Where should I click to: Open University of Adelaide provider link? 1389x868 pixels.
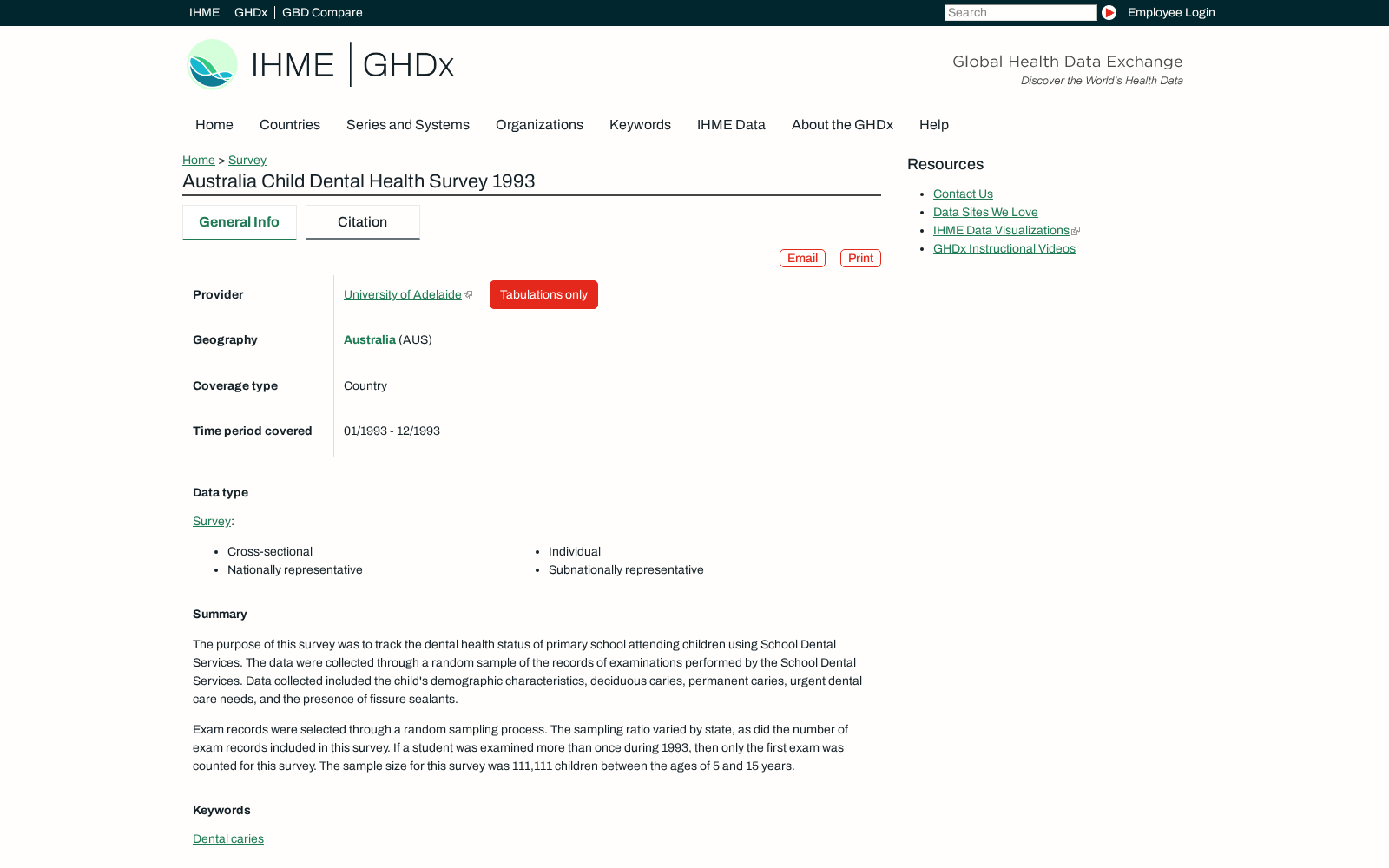pyautogui.click(x=403, y=295)
